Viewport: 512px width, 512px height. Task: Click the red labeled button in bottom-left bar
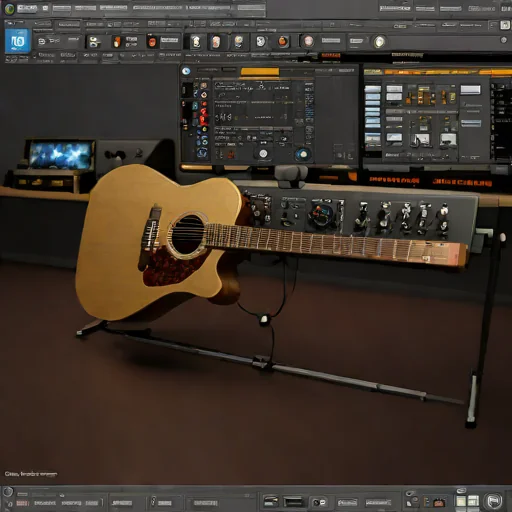tap(22, 503)
